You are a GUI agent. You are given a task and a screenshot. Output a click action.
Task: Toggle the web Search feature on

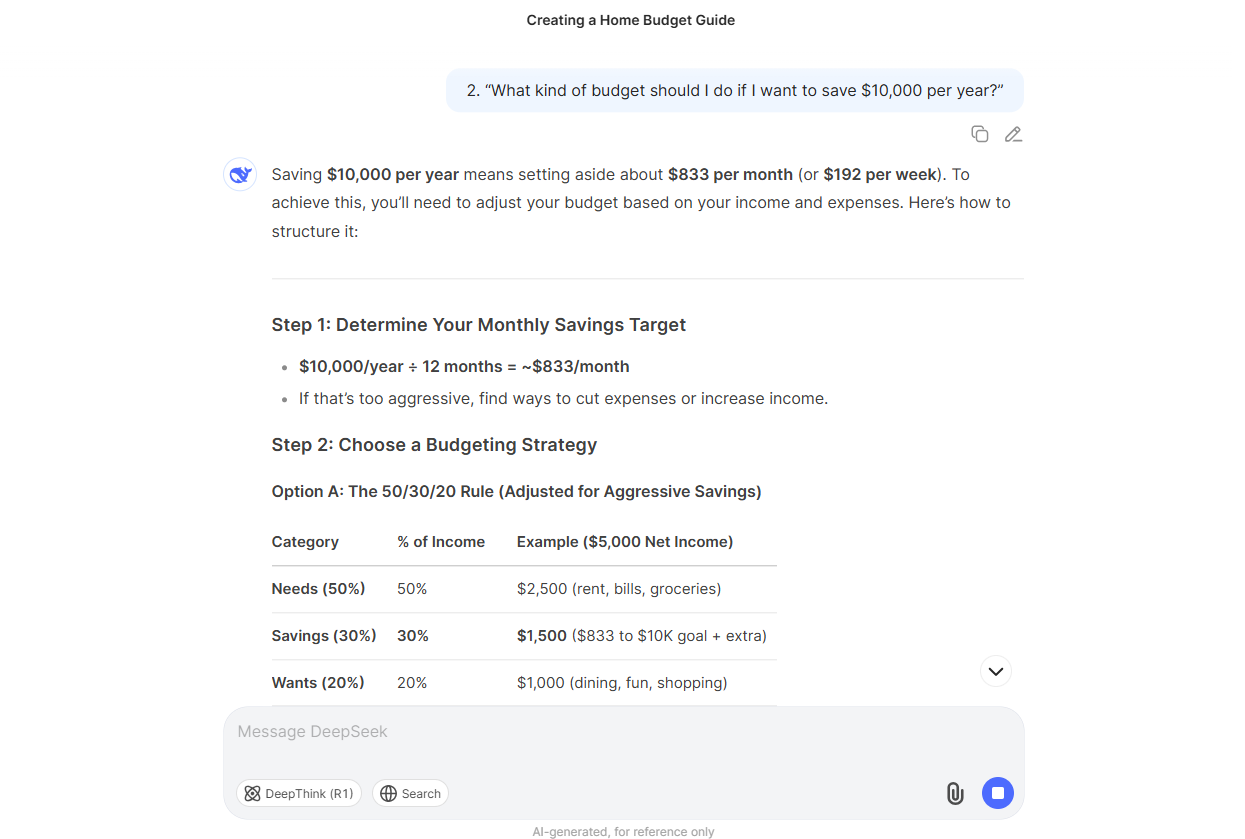[410, 793]
